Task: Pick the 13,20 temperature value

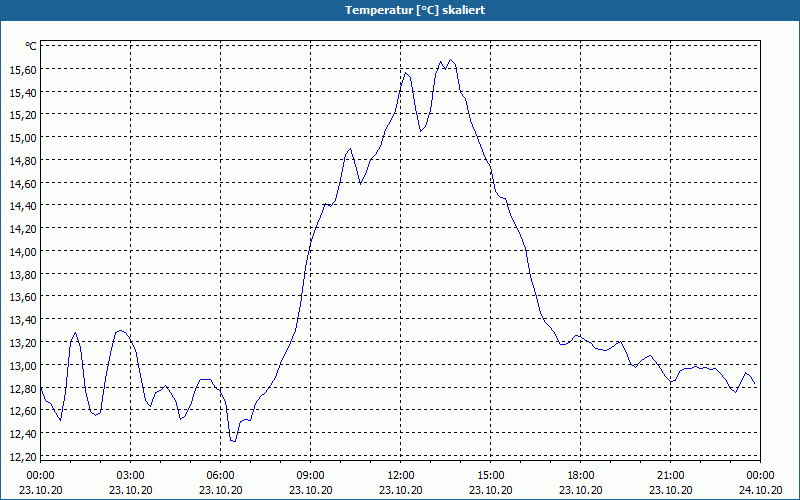Action: pos(23,342)
